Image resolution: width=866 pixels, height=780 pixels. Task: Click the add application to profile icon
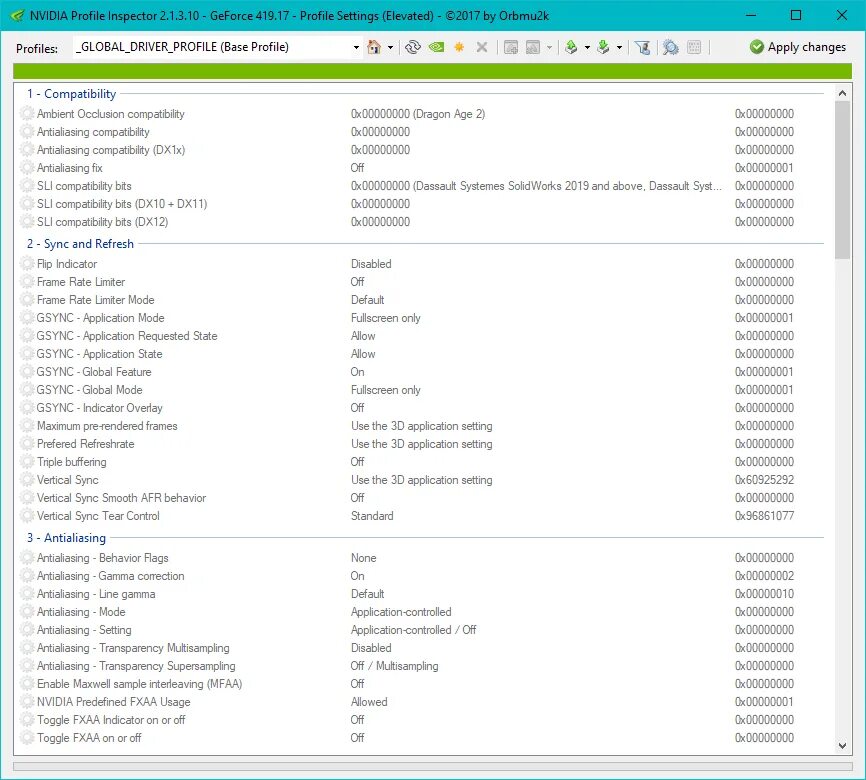pyautogui.click(x=511, y=48)
